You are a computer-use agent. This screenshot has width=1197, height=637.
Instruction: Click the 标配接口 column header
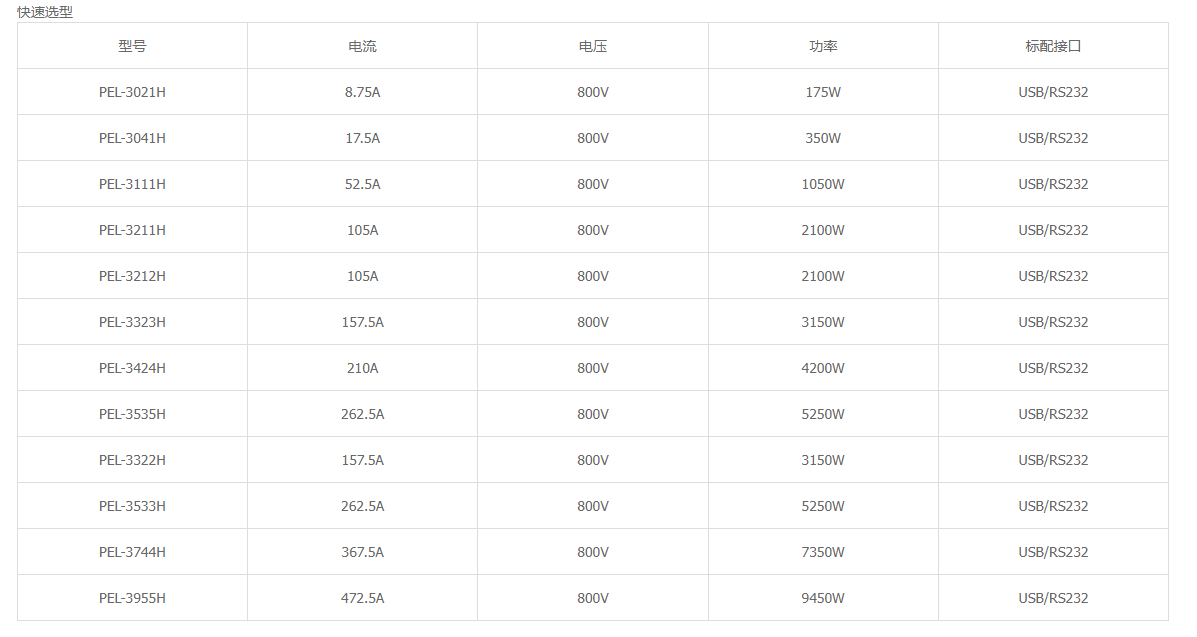[x=1053, y=46]
